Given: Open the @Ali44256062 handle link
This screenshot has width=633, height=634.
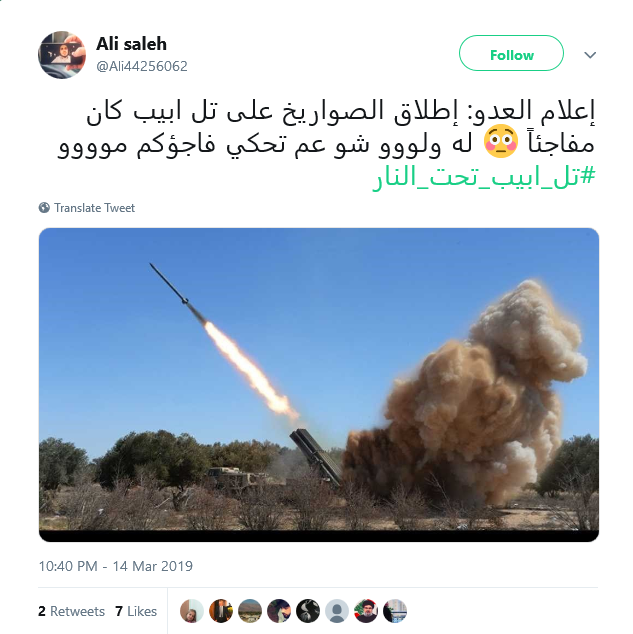Looking at the screenshot, I should coord(142,66).
